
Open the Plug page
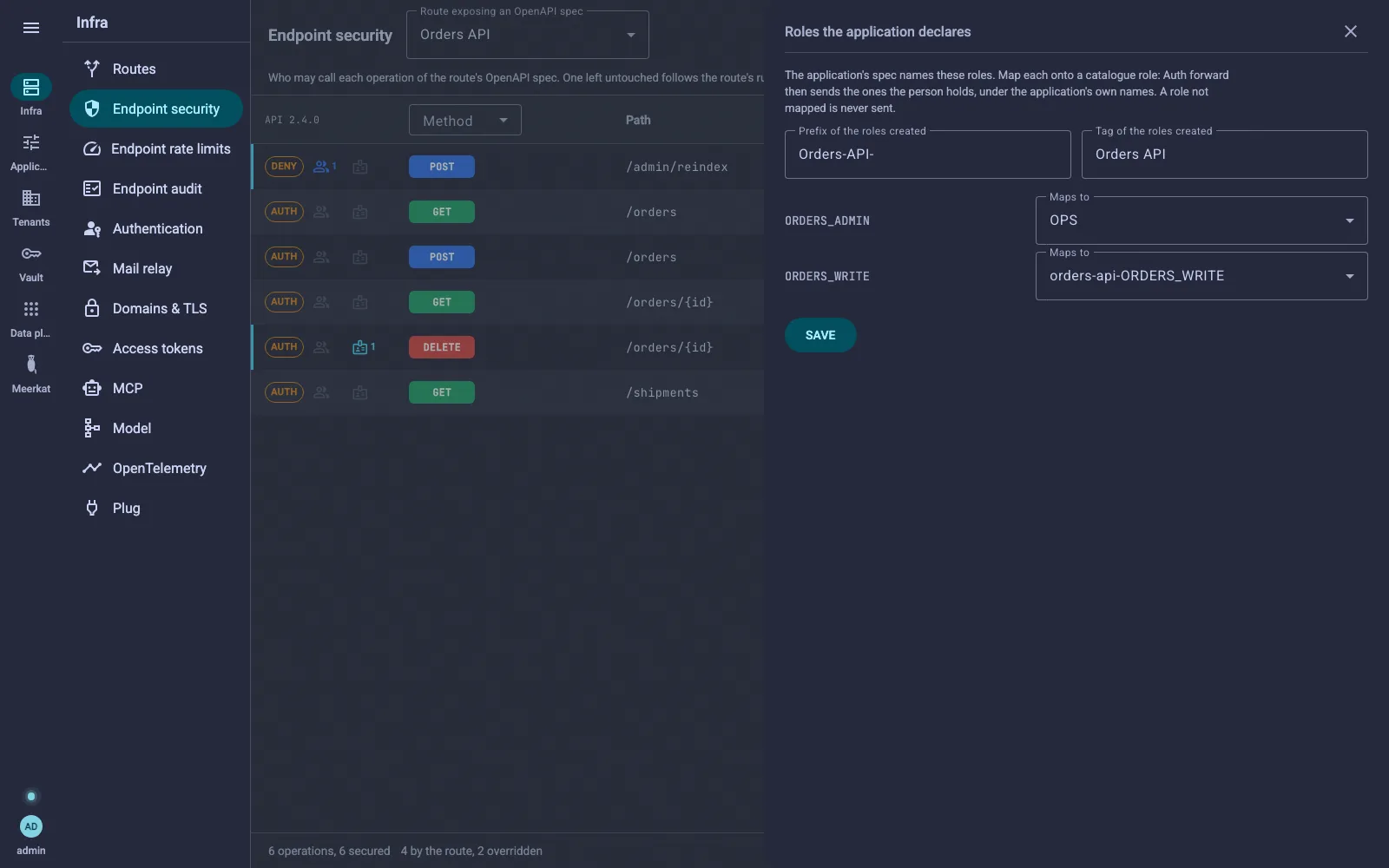(156, 508)
